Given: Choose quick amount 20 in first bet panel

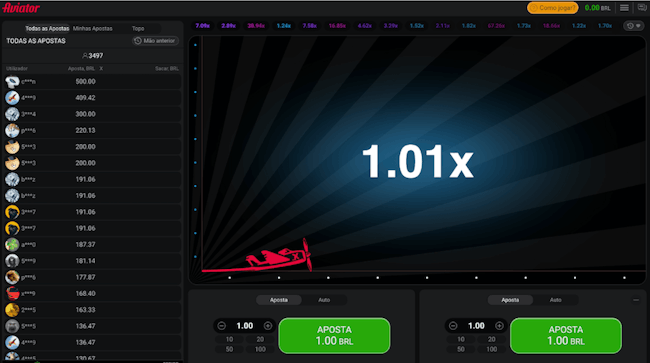Looking at the screenshot, I should coord(260,339).
